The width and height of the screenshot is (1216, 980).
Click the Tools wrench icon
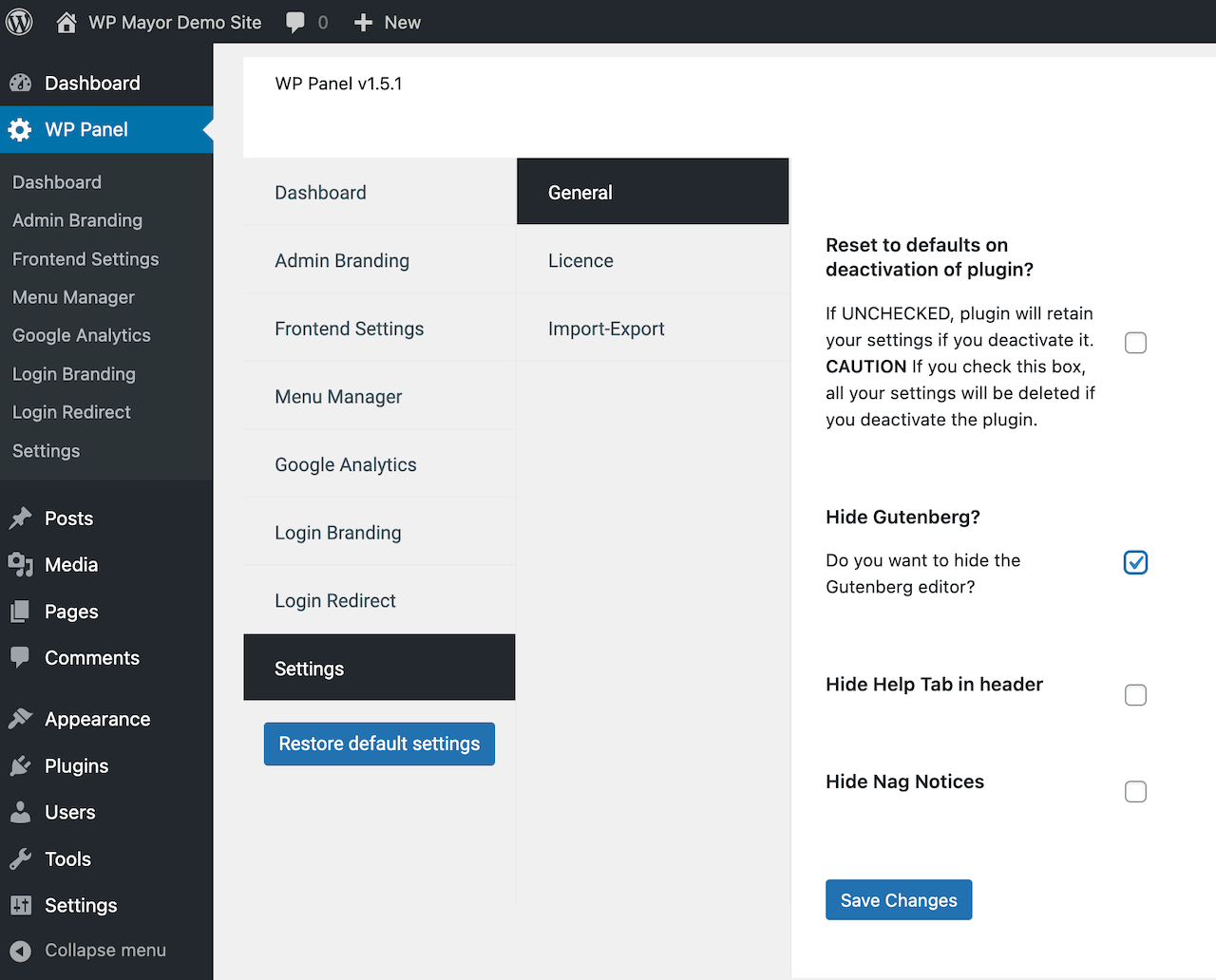coord(20,858)
